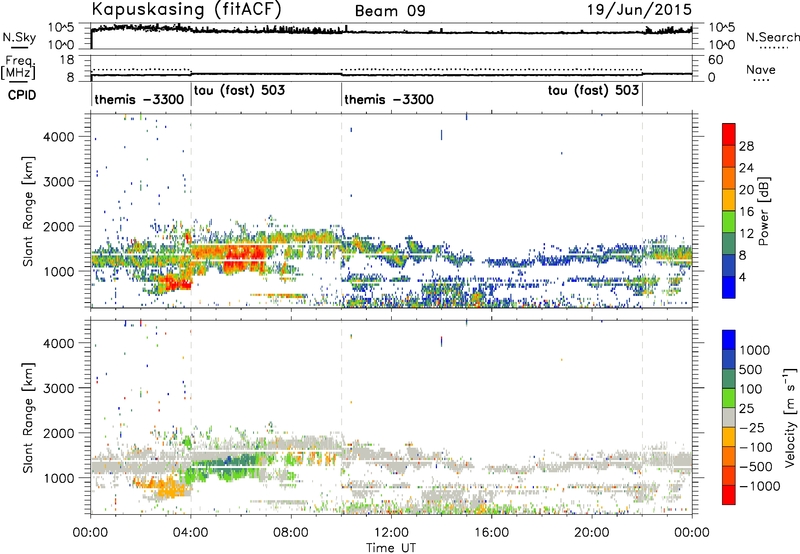The image size is (800, 554).
Task: Click the "3000" tick of the velocity panel
Action: coord(59,388)
